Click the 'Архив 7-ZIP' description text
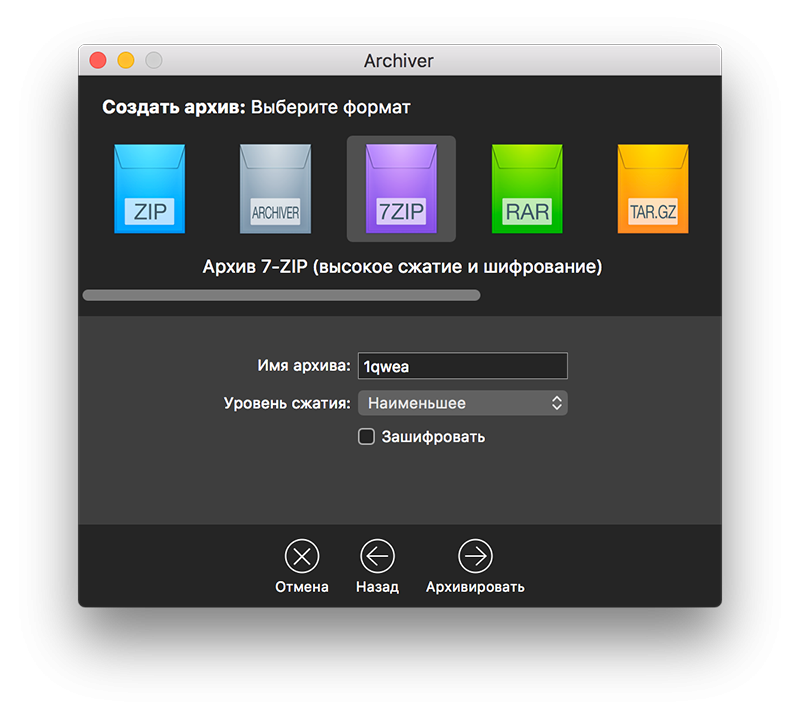This screenshot has width=800, height=719. [x=403, y=266]
